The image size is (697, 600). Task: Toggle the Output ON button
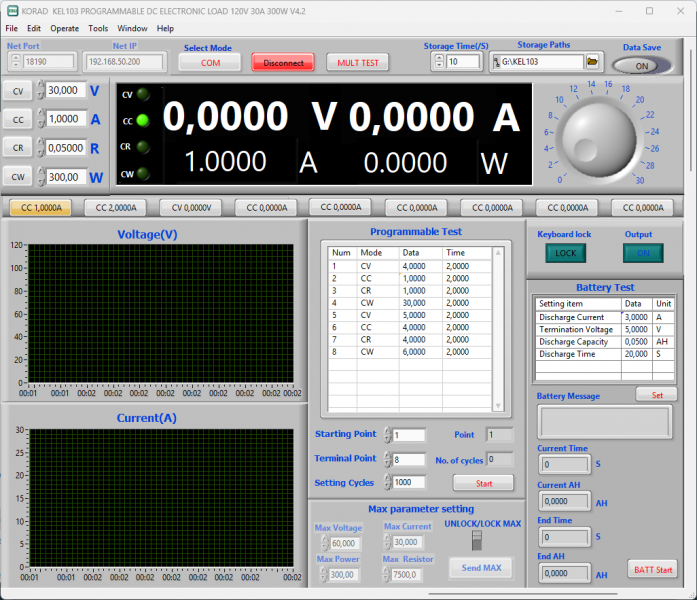643,253
